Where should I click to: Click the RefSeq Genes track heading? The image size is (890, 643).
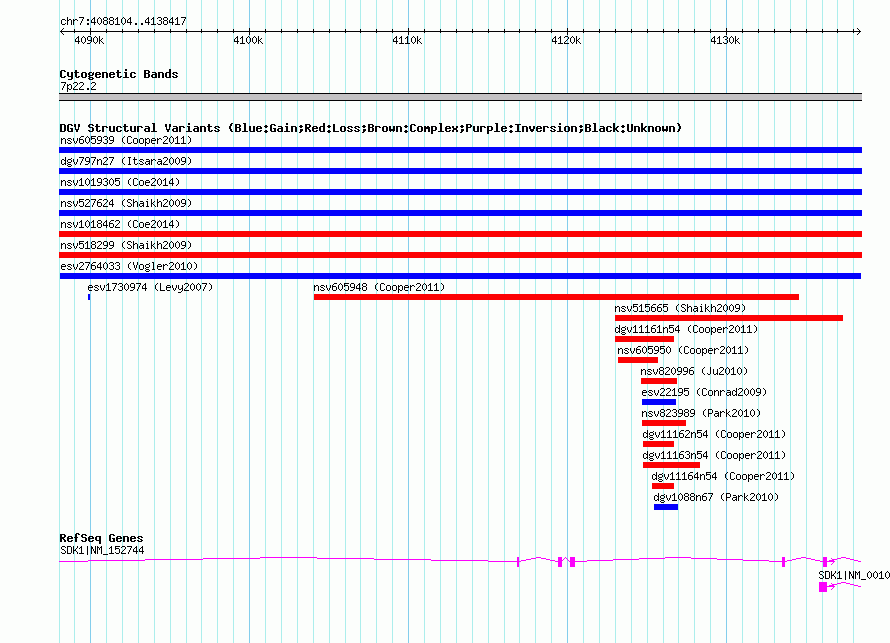(x=101, y=538)
